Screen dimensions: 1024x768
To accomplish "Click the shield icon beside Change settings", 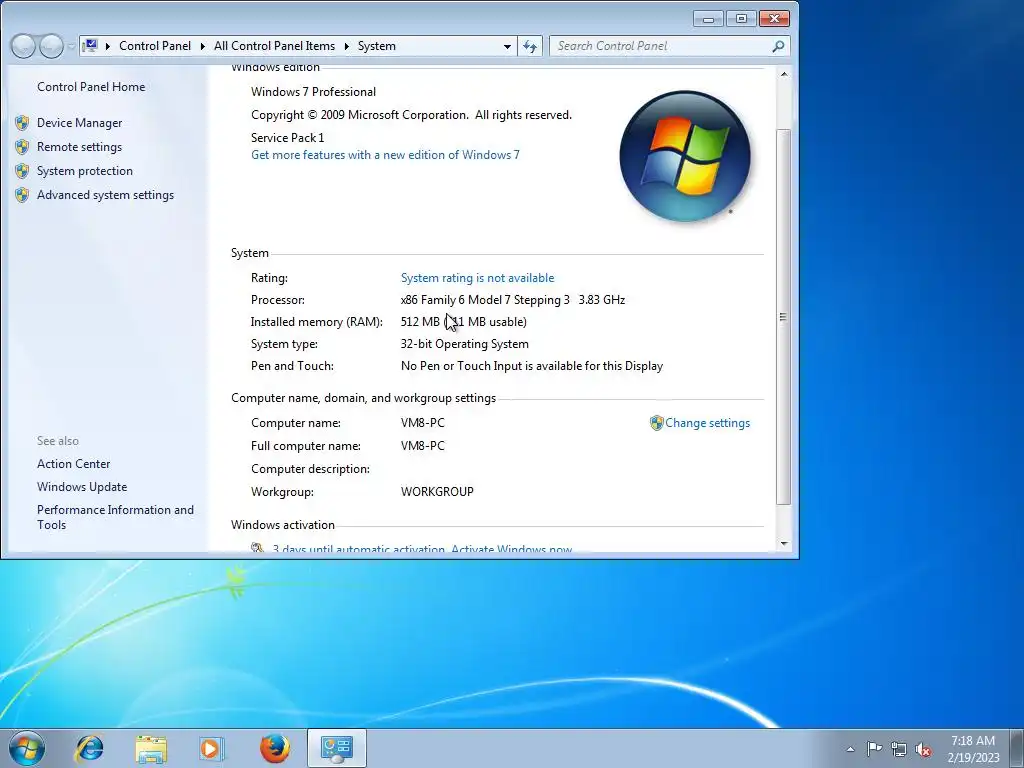I will point(656,423).
